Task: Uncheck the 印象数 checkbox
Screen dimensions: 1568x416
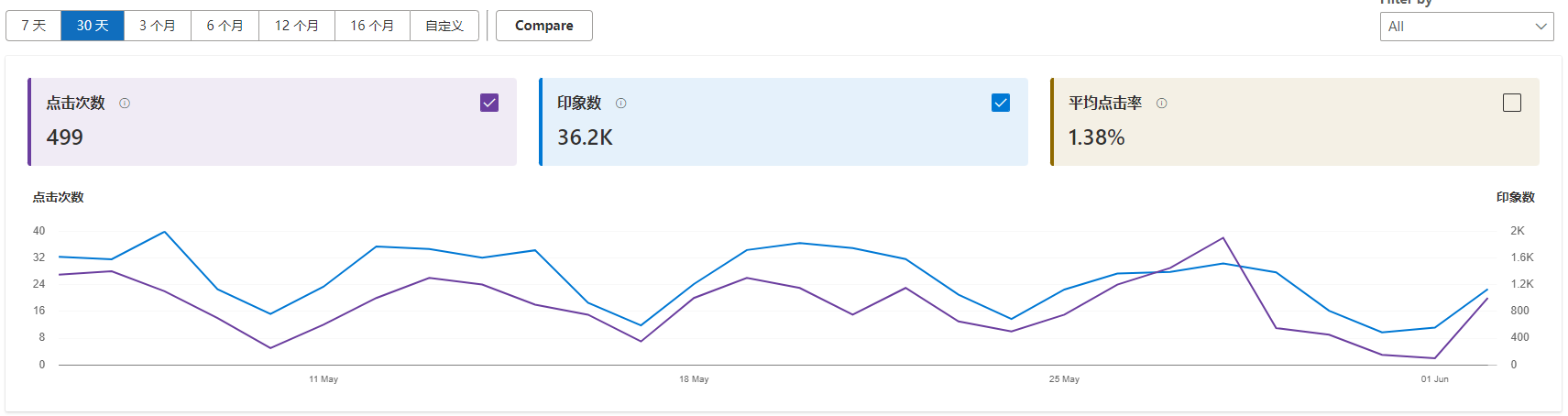Action: click(1001, 103)
